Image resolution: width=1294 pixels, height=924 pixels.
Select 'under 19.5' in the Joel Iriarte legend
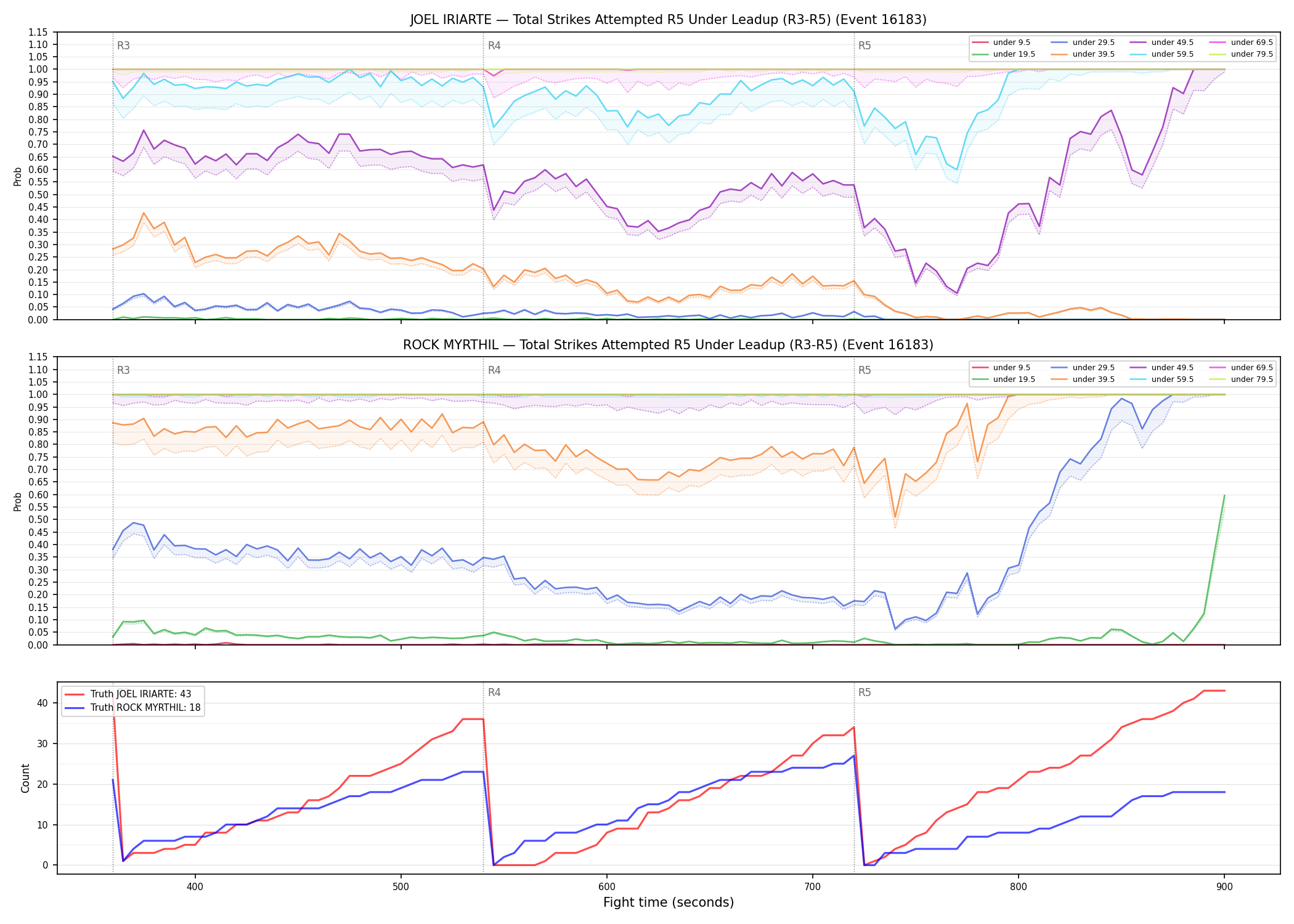point(1004,54)
